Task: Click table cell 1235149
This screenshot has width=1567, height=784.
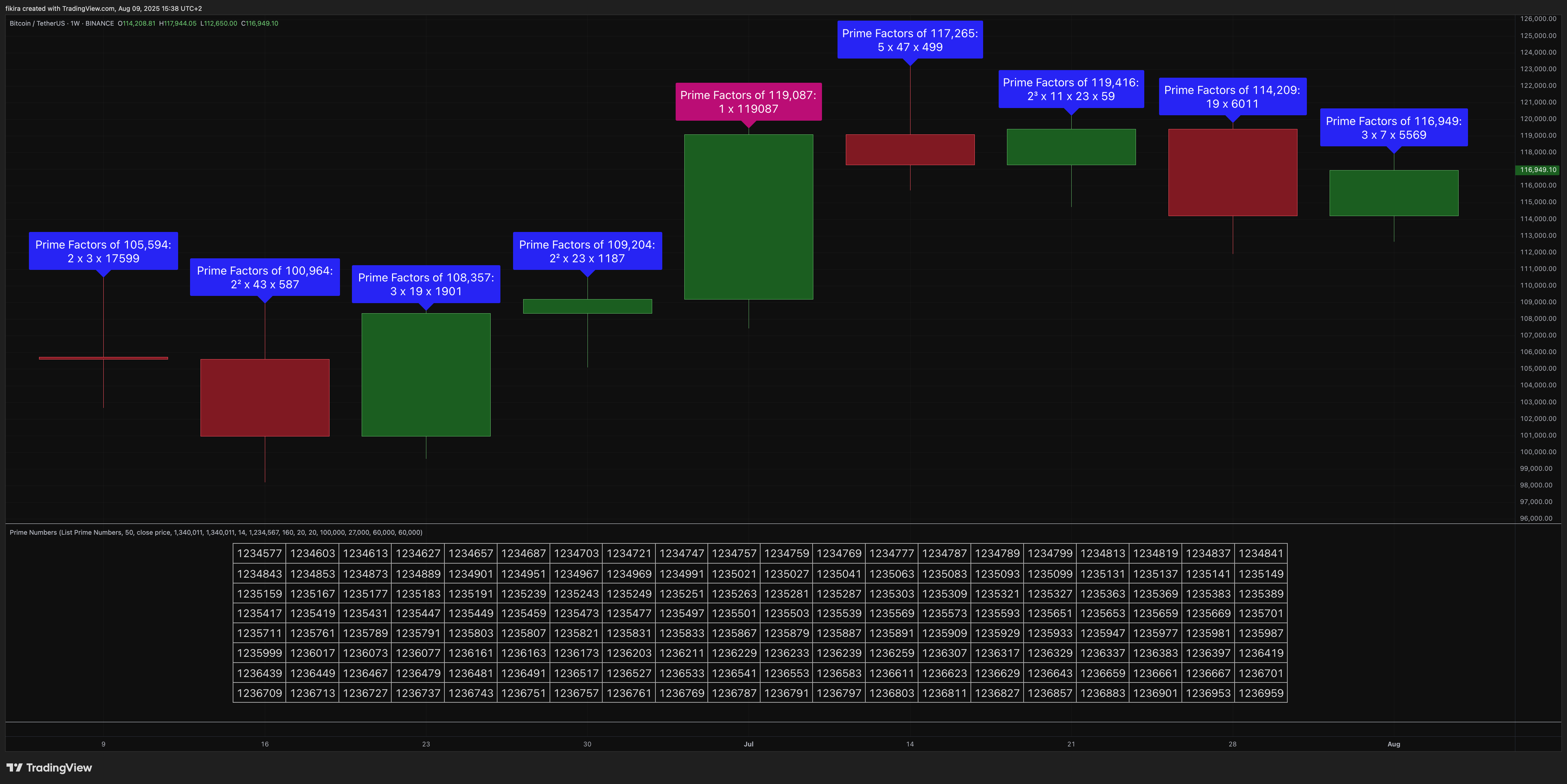Action: 1261,574
